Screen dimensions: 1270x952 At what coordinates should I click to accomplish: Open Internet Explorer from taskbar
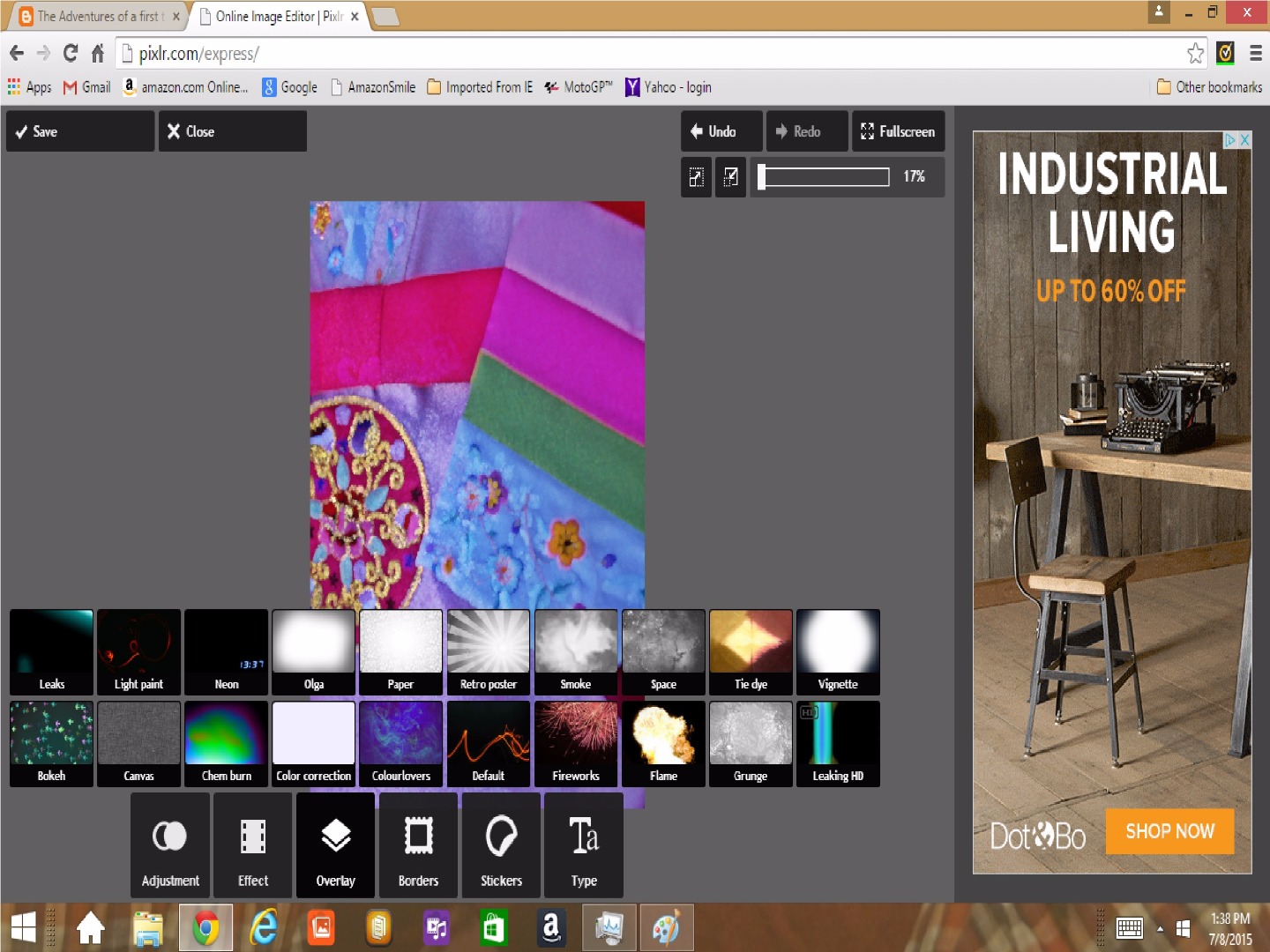click(263, 928)
